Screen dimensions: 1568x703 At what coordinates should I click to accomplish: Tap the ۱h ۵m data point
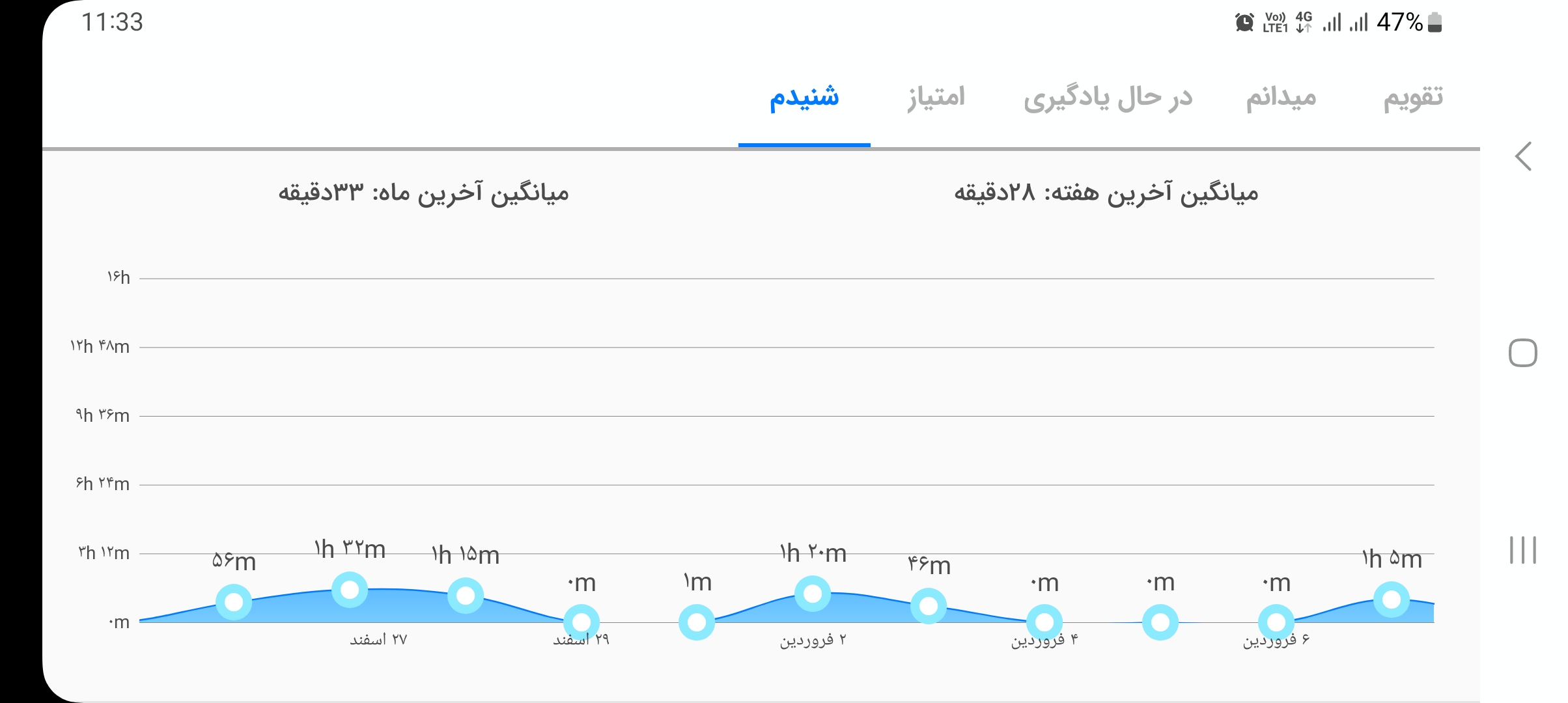tap(1392, 600)
